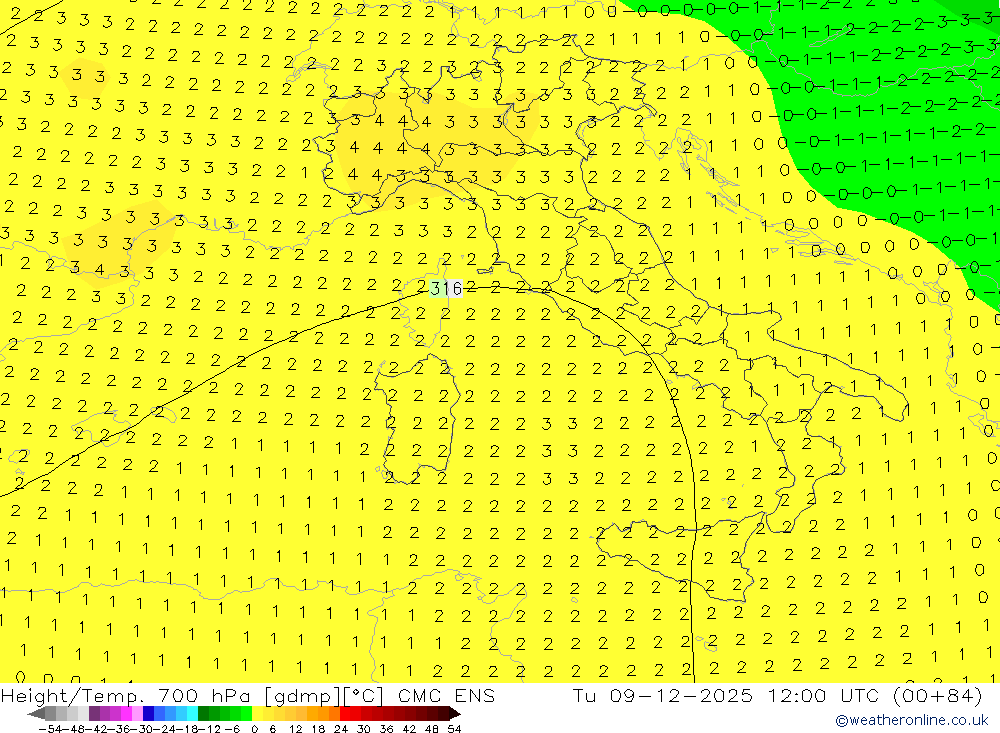
Task: Click the -54 legend scale value
Action: (x=51, y=729)
